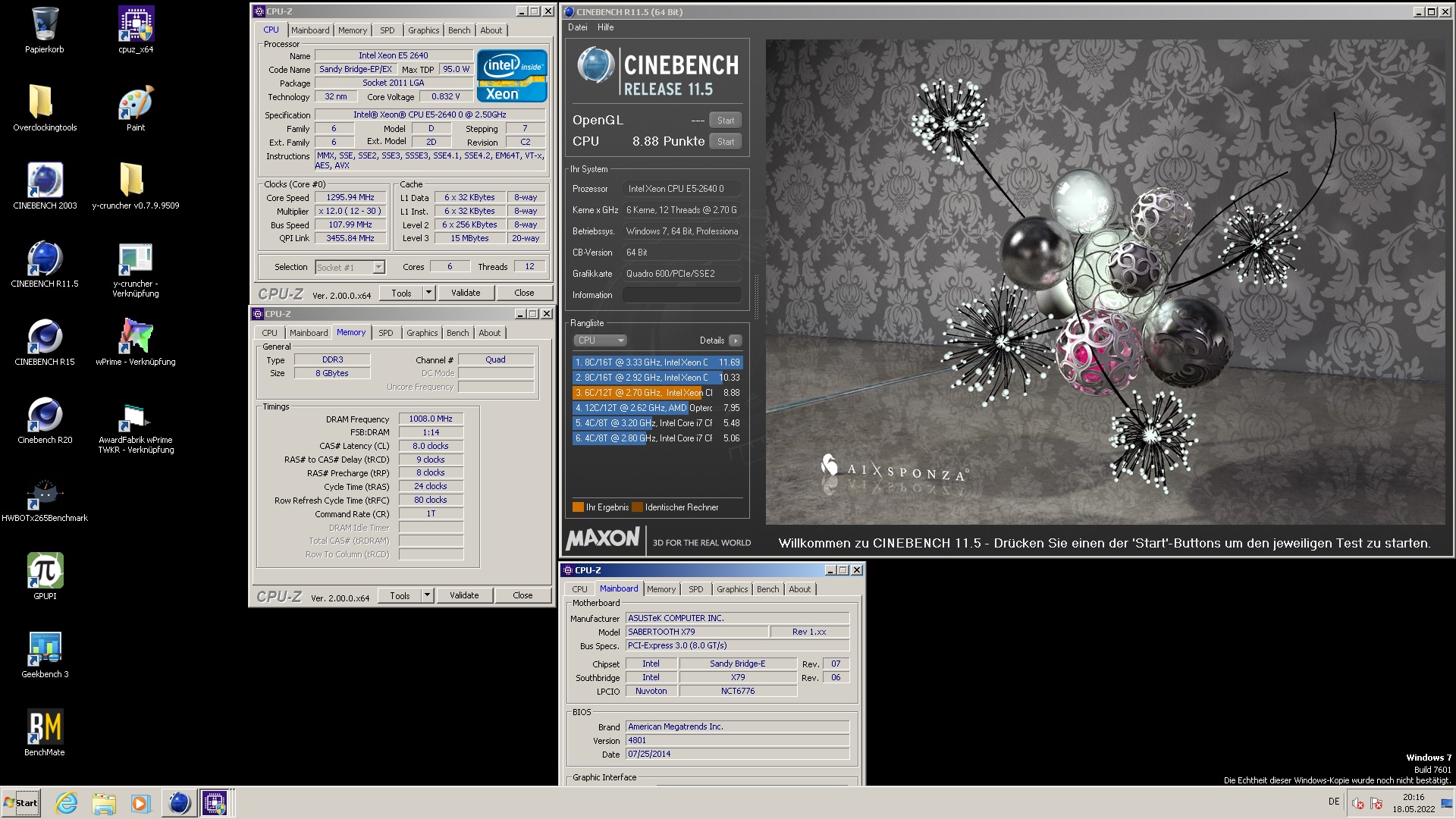Screen dimensions: 1456x819
Task: Open the Tools dropdown arrow in Memory window
Action: 427,595
